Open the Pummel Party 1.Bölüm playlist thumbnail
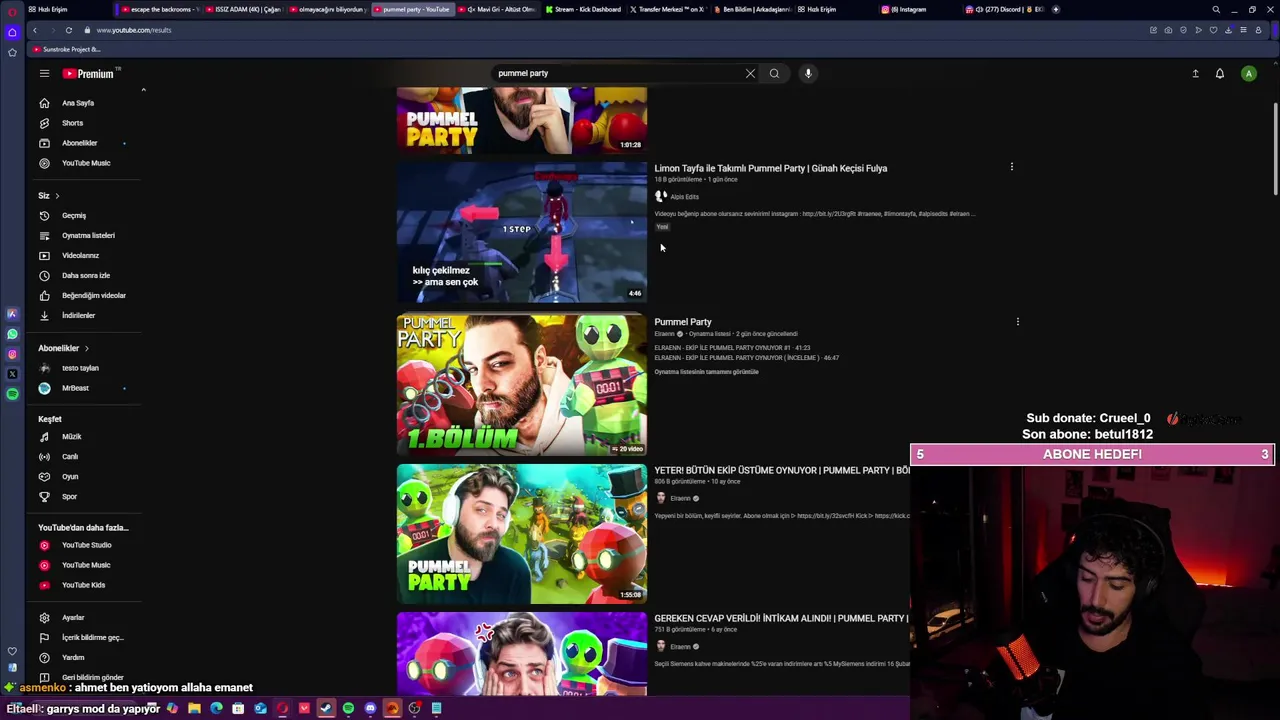The width and height of the screenshot is (1280, 720). 522,385
